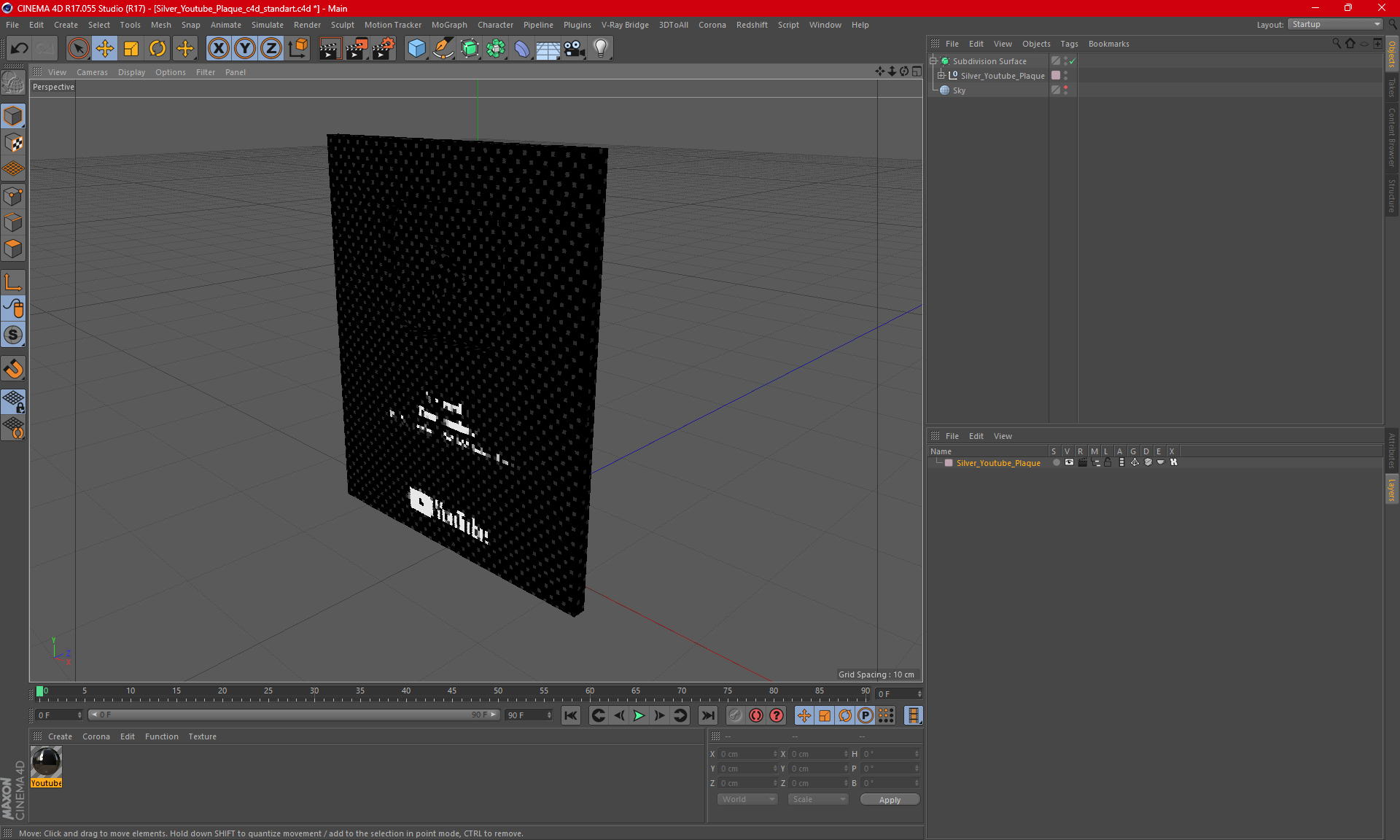The width and height of the screenshot is (1400, 840).
Task: Switch to Edges mode
Action: pyautogui.click(x=13, y=222)
